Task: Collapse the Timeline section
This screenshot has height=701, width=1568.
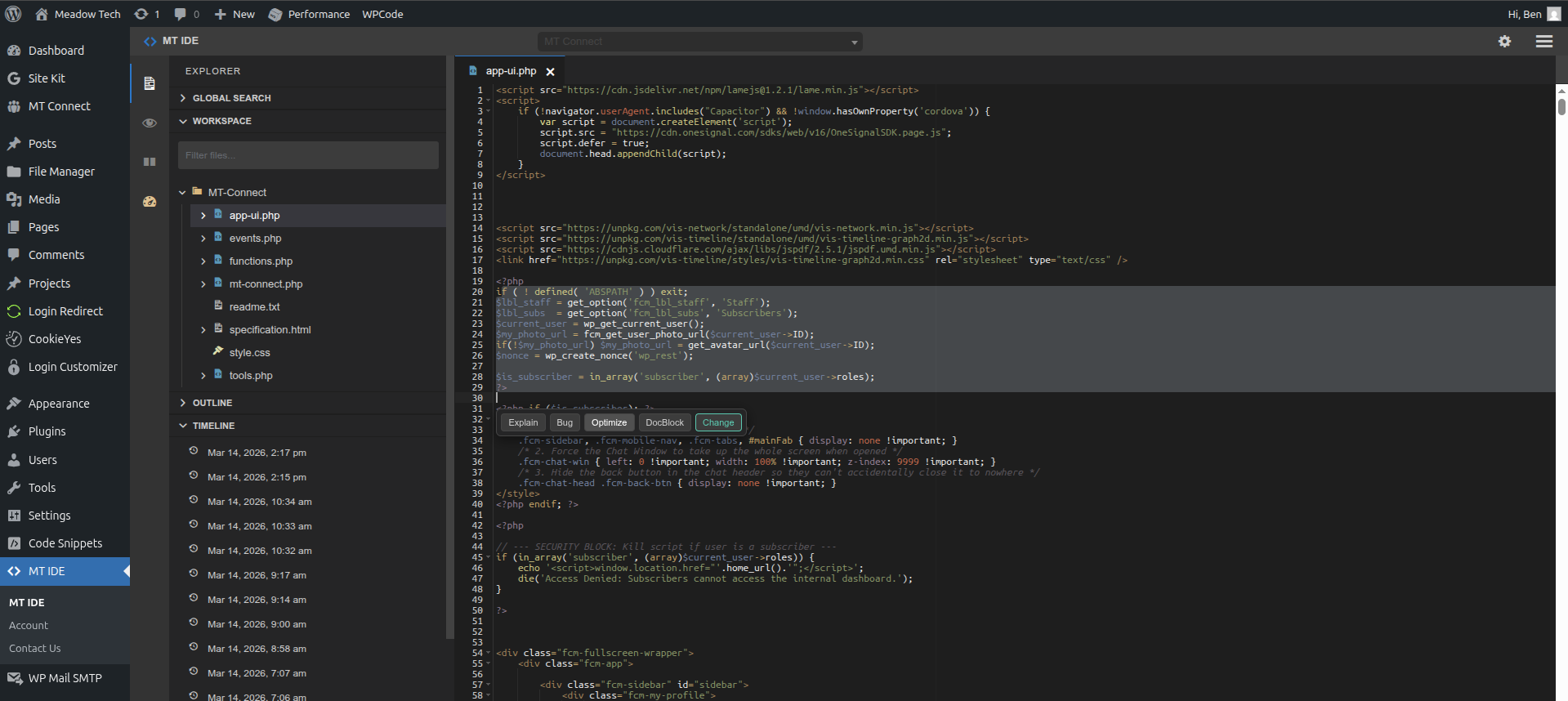Action: point(307,426)
